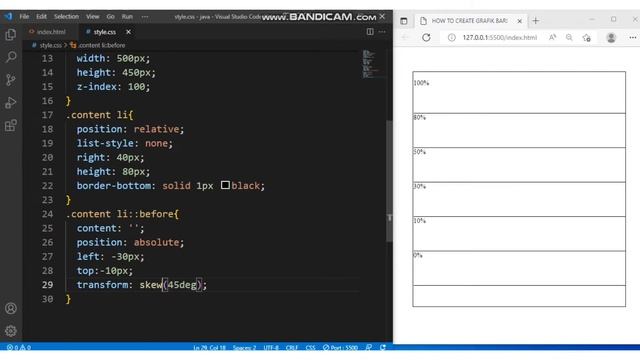The height and width of the screenshot is (360, 640).
Task: Click line number 17 in gutter
Action: [x=47, y=115]
